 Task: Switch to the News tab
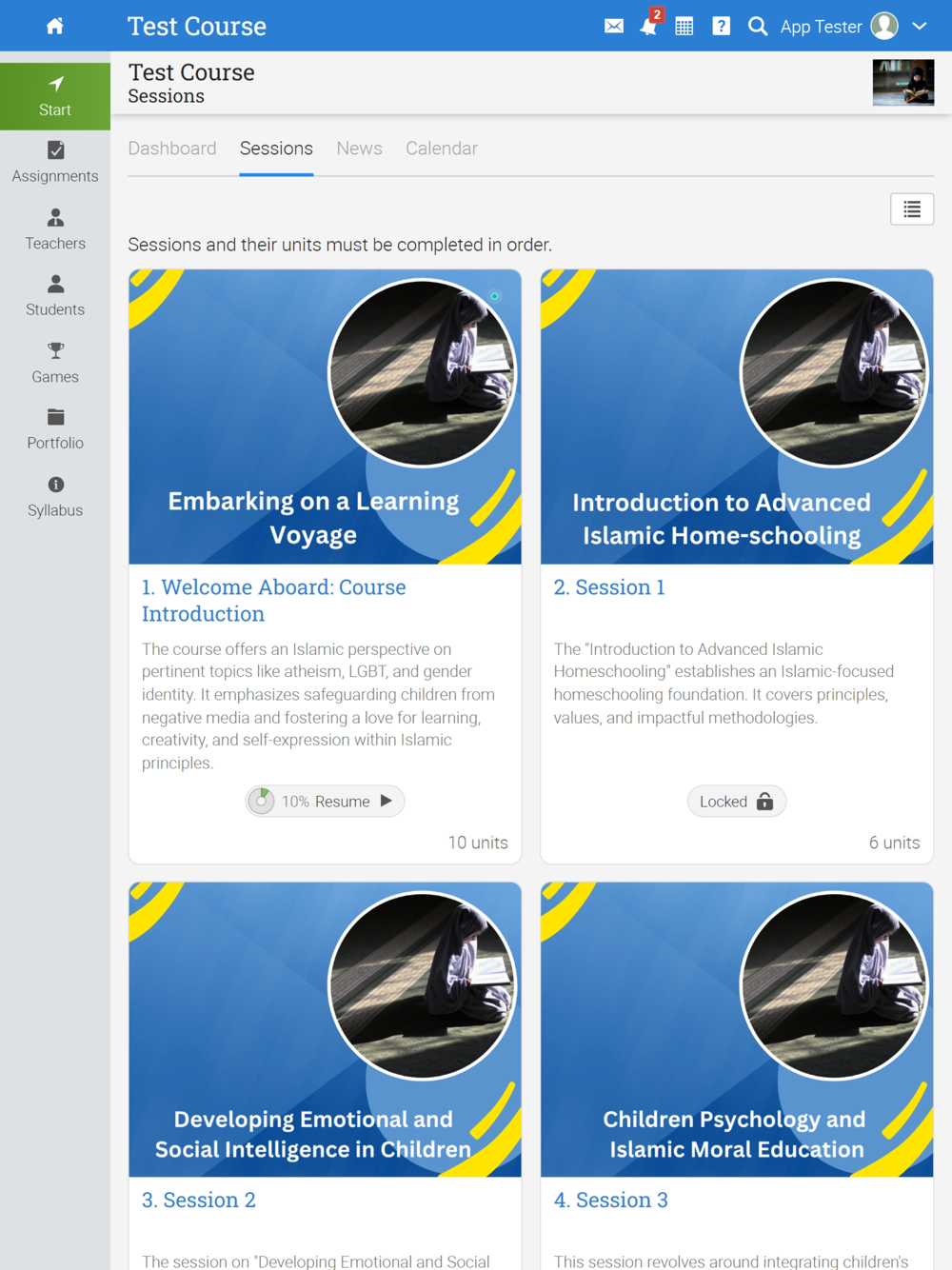pos(359,149)
